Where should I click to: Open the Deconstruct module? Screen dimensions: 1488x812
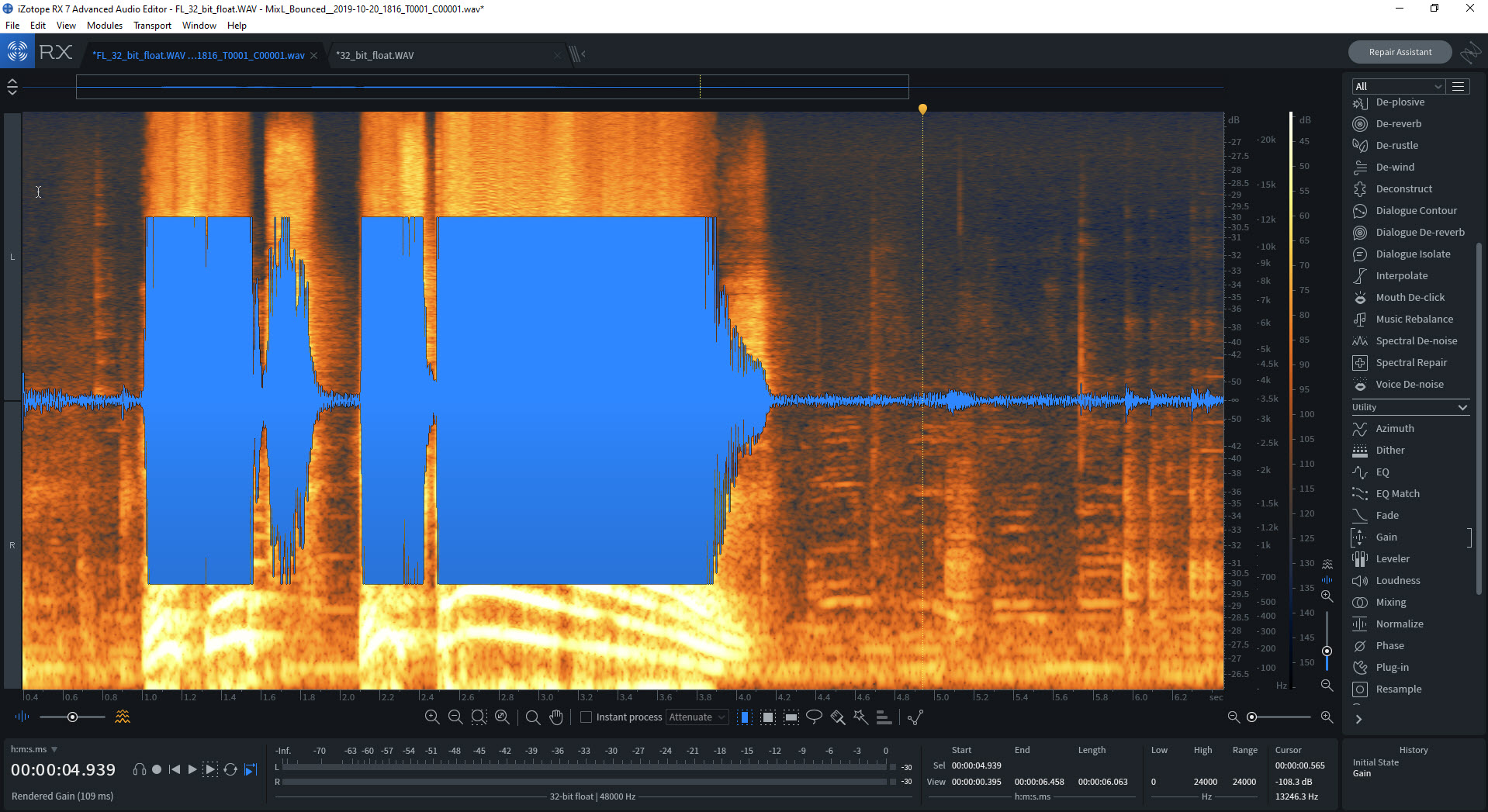[x=1410, y=188]
